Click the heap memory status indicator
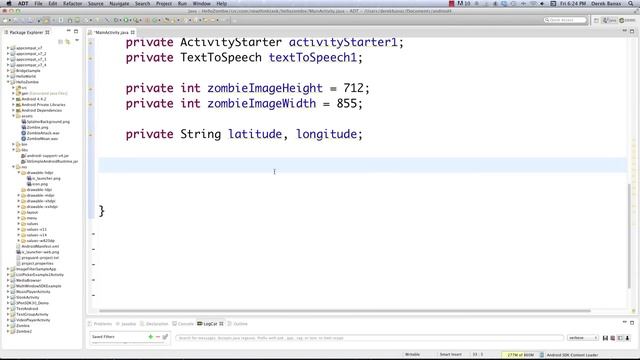 click(x=520, y=355)
